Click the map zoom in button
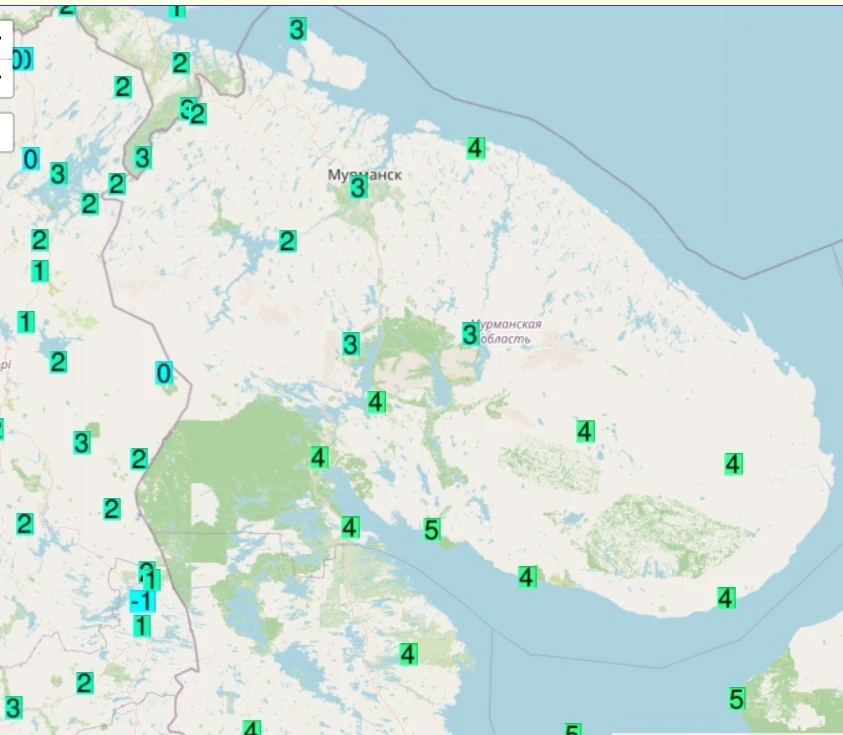 pos(4,39)
